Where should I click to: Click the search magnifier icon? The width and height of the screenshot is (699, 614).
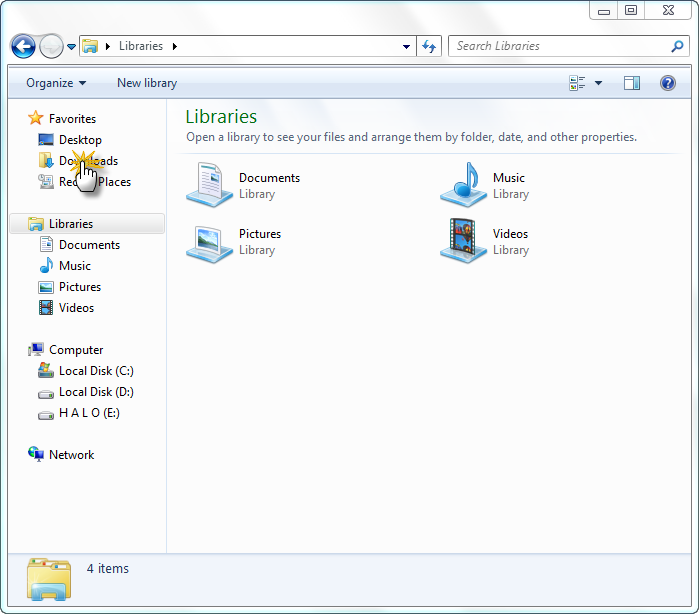pos(678,46)
